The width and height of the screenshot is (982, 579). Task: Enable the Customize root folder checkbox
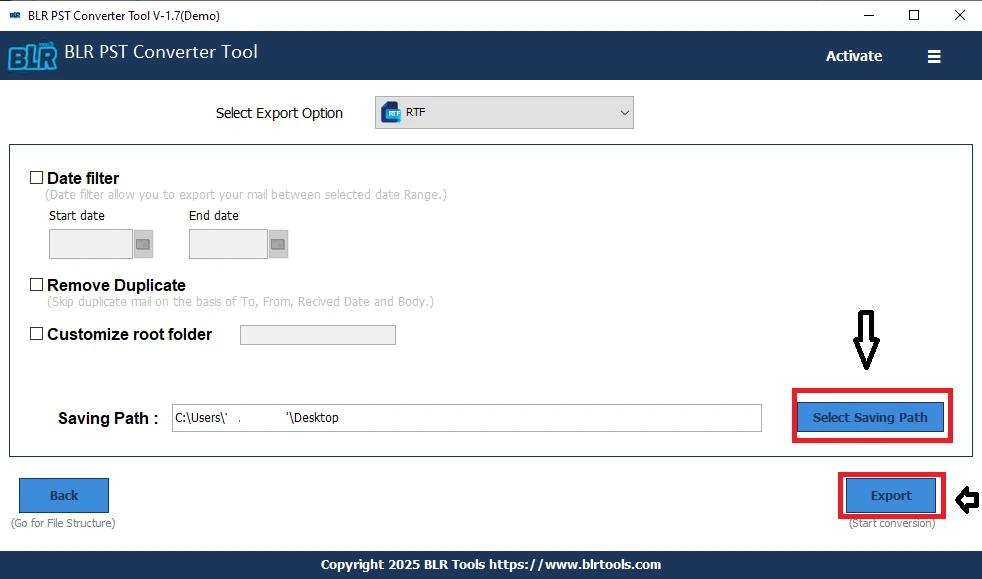(x=36, y=333)
